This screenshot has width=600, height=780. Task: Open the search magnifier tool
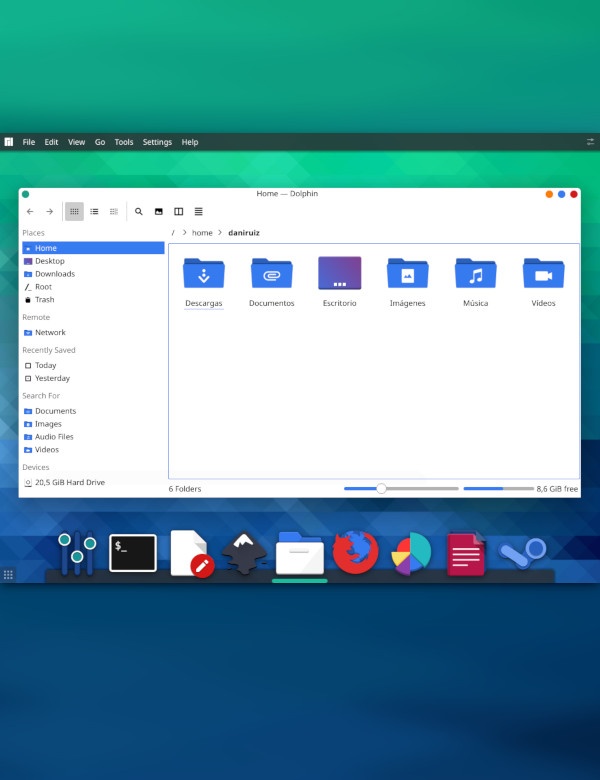(139, 211)
